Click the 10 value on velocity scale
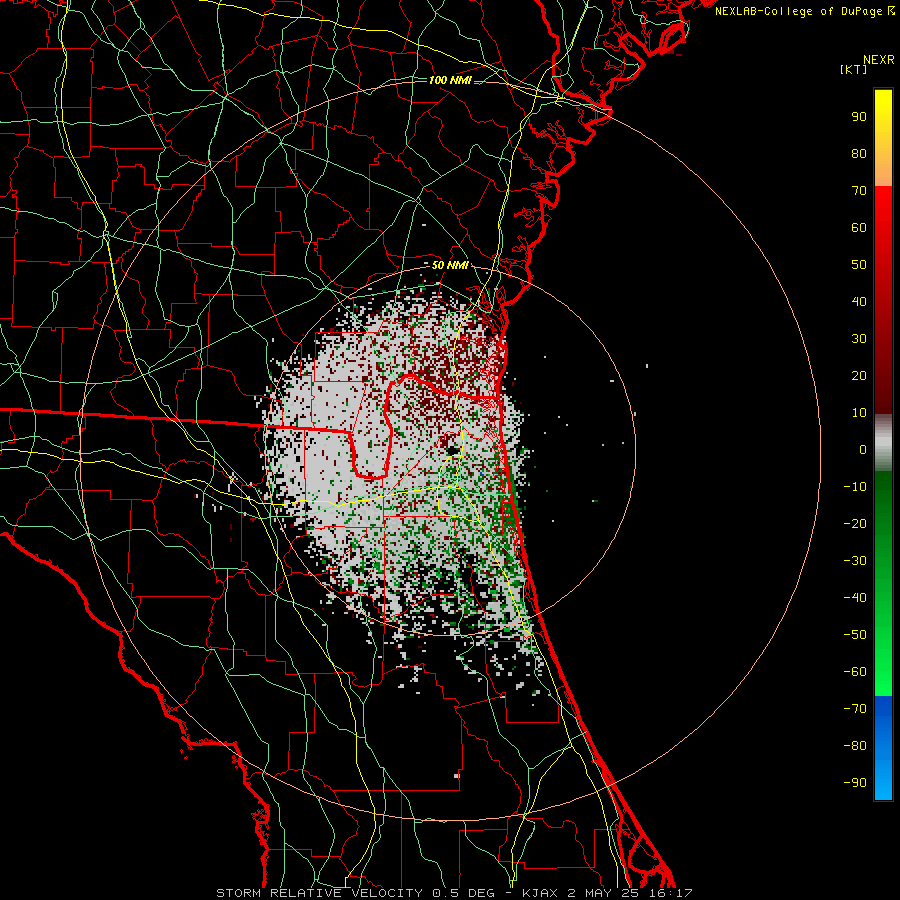This screenshot has width=900, height=900. [x=859, y=413]
